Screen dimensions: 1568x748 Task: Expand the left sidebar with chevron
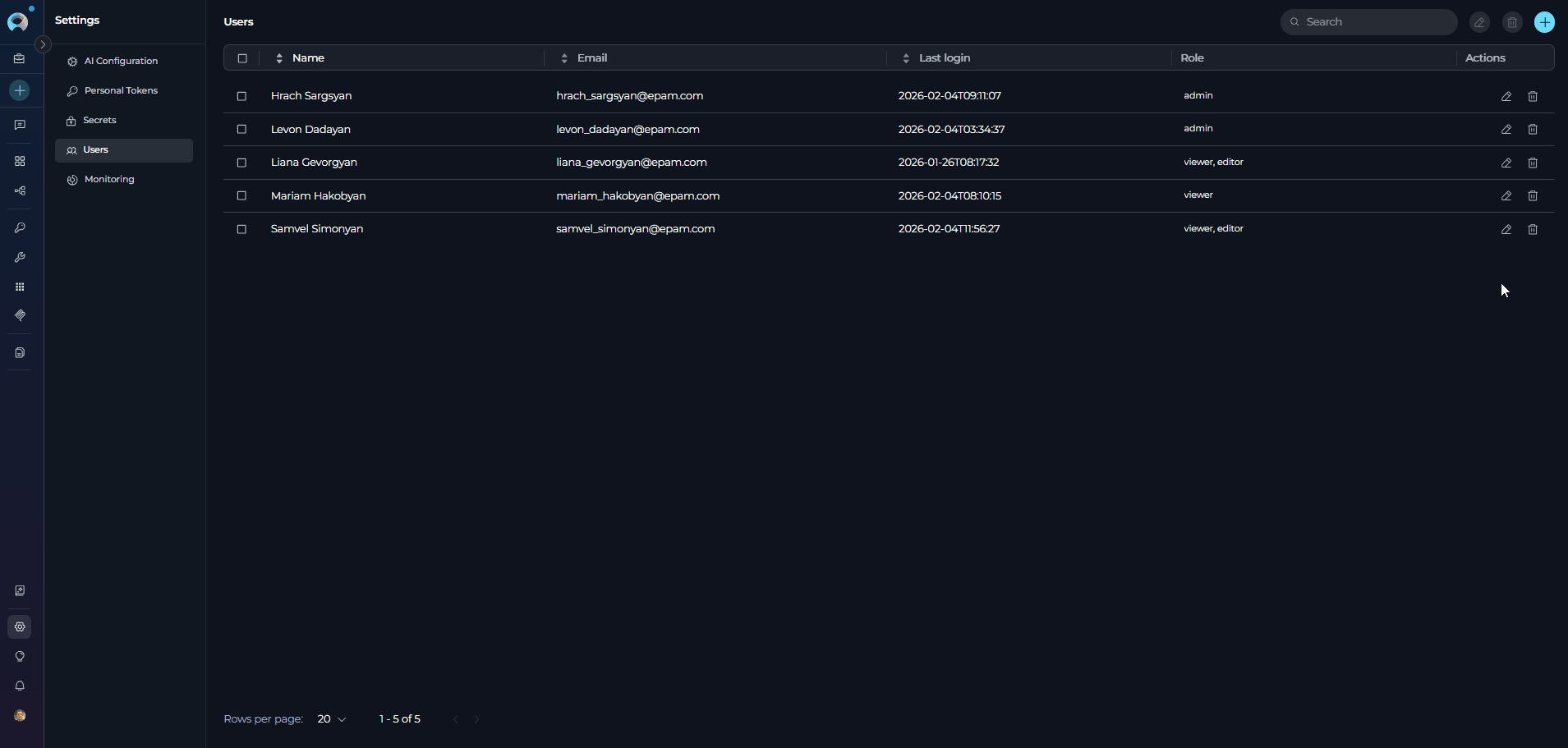(x=43, y=44)
